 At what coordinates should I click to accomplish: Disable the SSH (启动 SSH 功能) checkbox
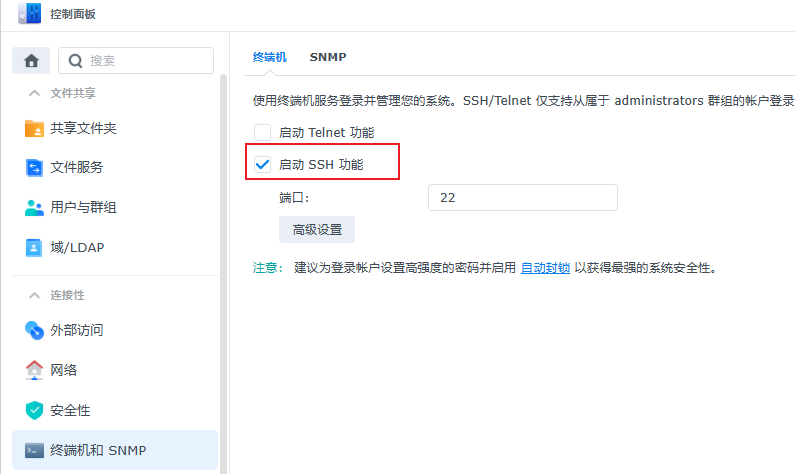tap(263, 164)
